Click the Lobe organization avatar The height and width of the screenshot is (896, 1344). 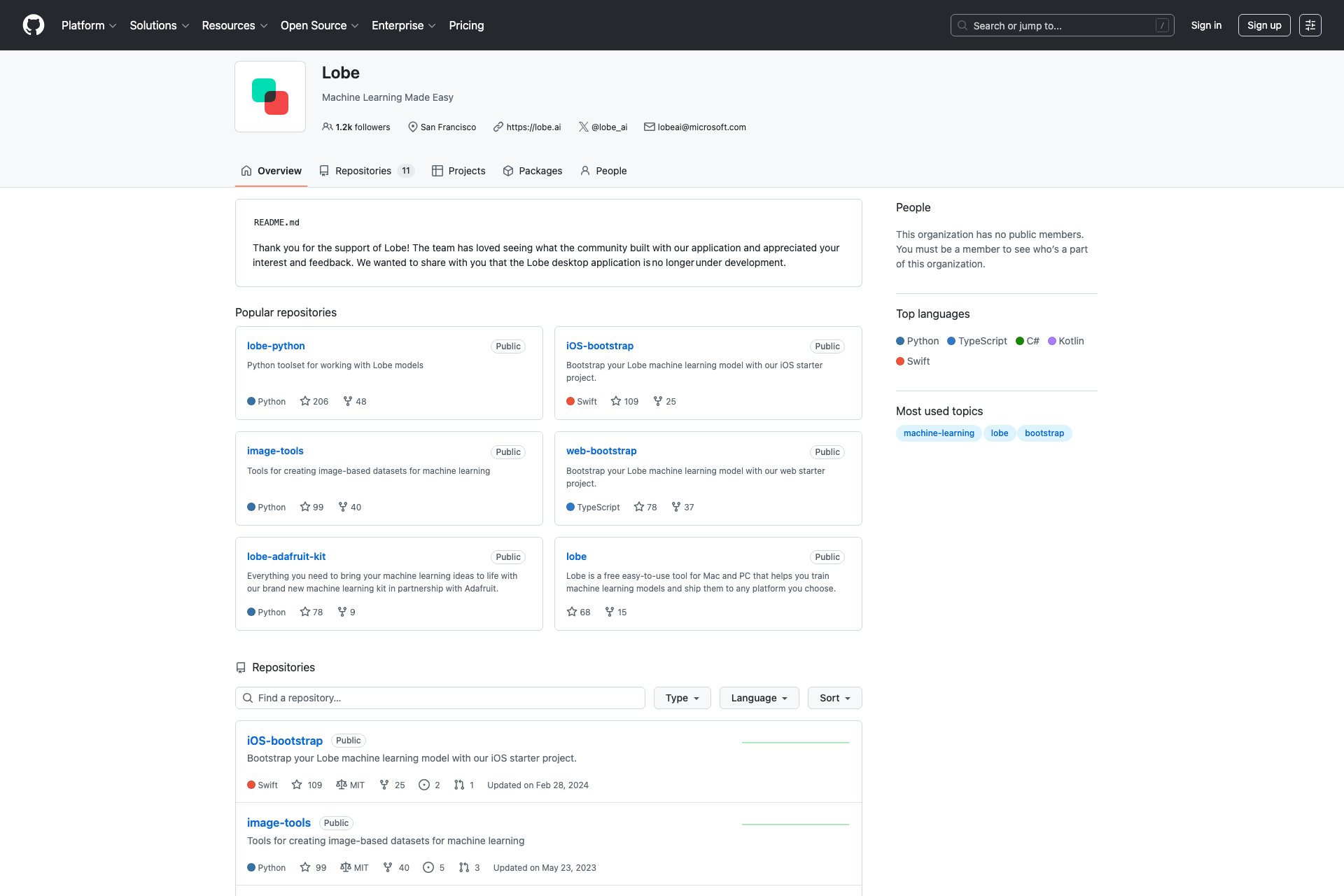[270, 97]
